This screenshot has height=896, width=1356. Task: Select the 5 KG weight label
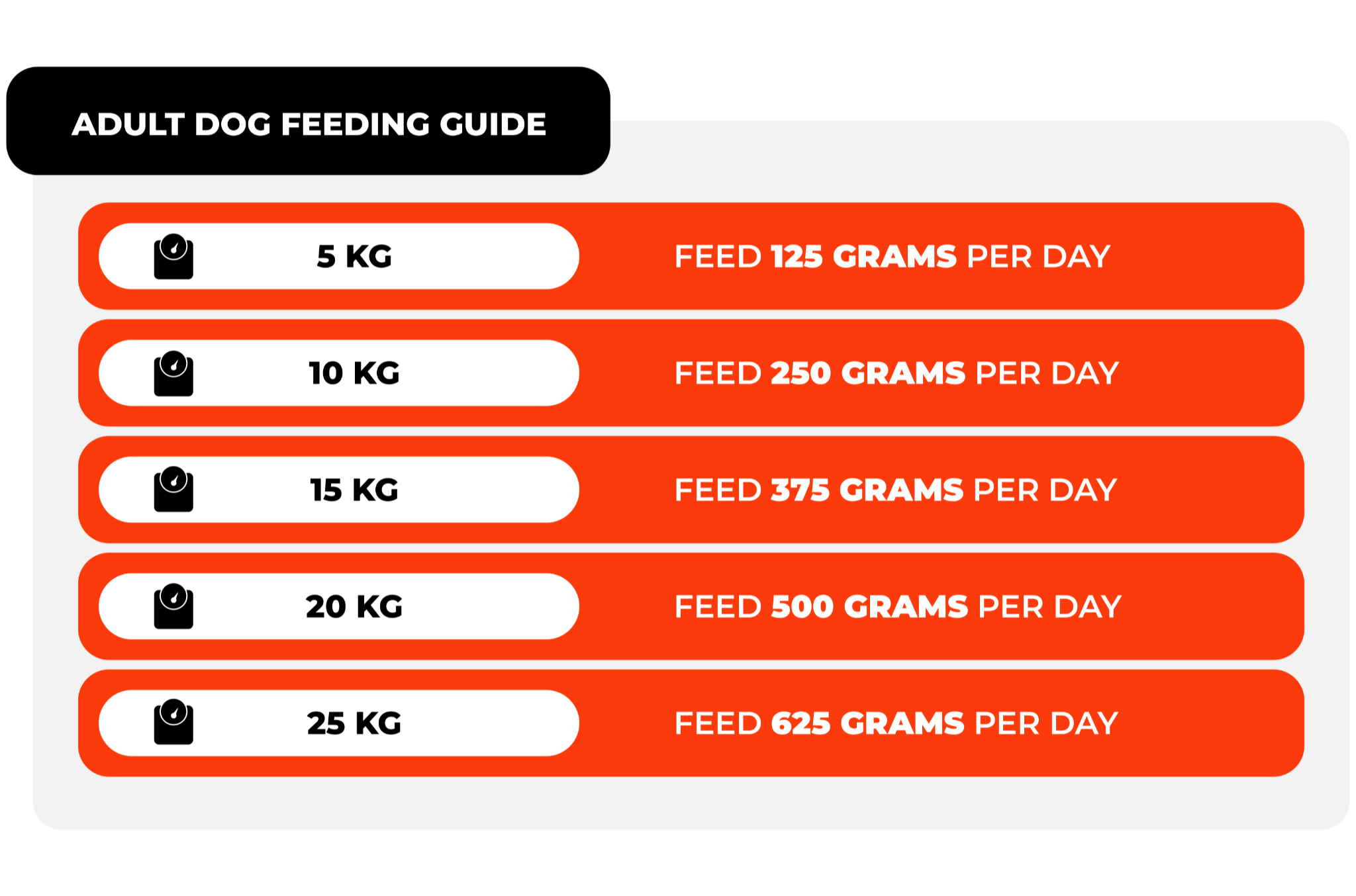(x=354, y=257)
